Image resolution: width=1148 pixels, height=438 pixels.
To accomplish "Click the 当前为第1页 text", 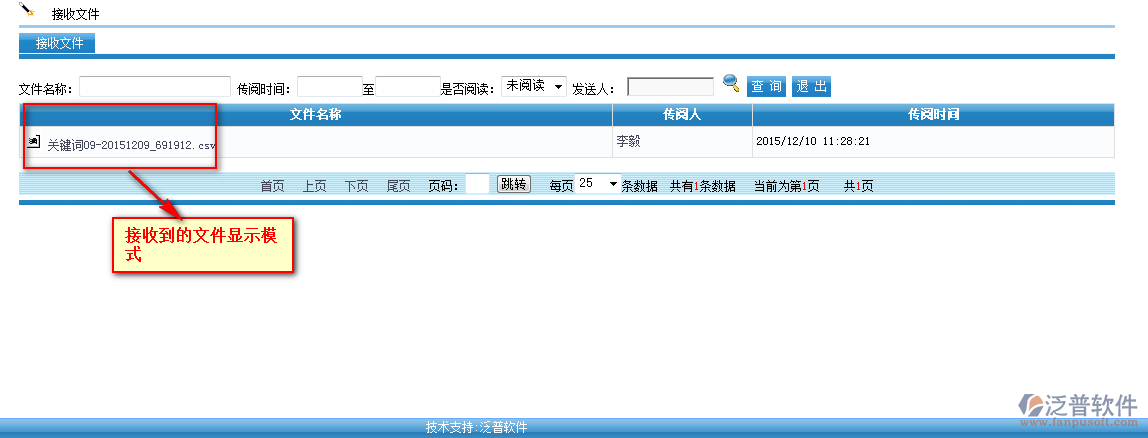I will (x=787, y=186).
